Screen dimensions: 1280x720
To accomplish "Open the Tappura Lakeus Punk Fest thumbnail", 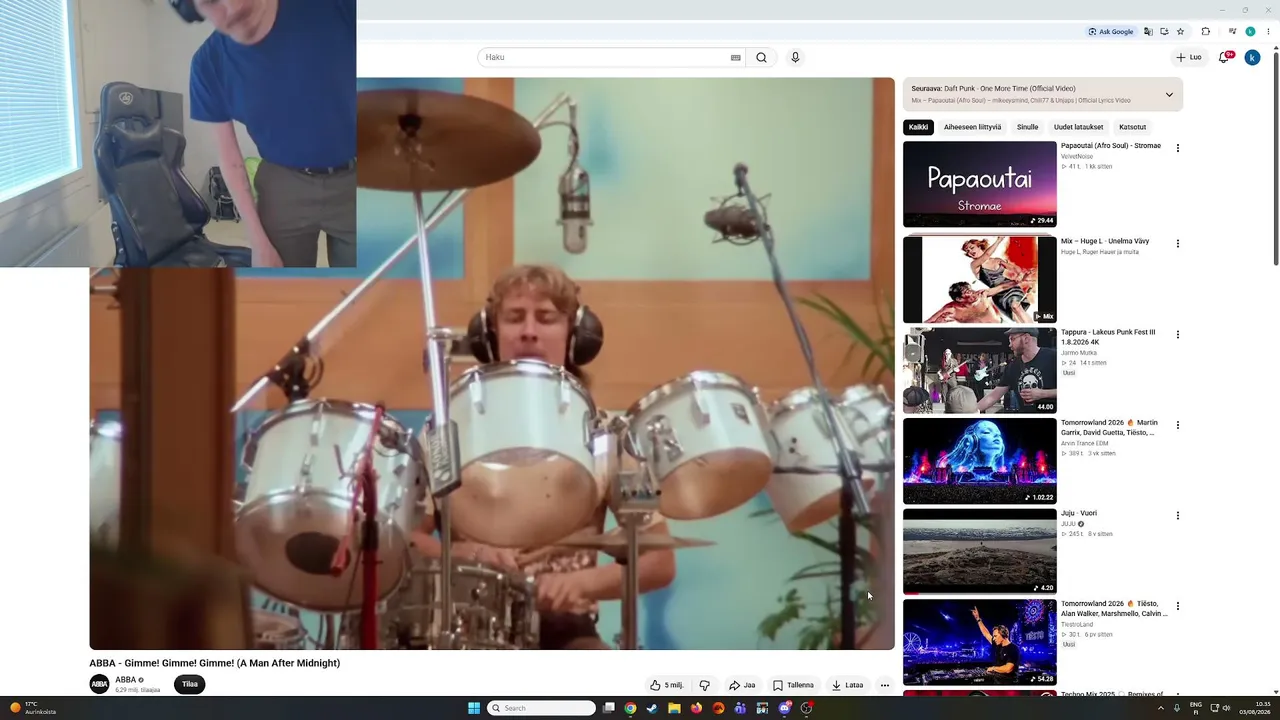I will (980, 370).
